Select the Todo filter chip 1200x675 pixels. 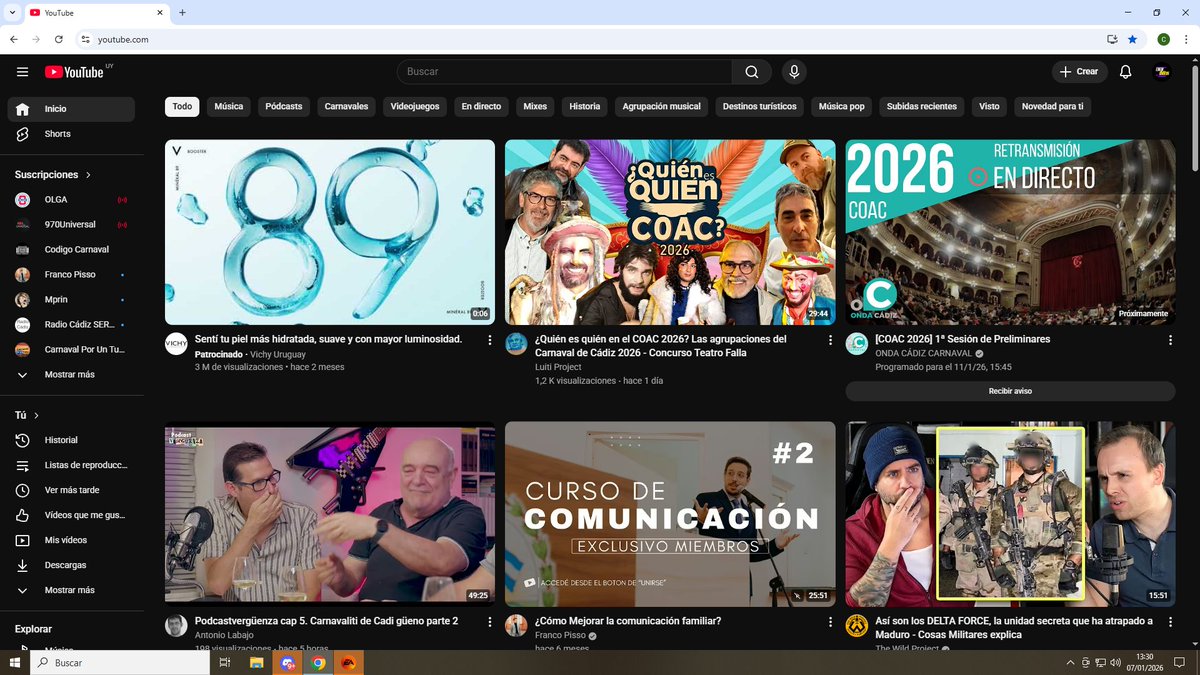tap(182, 106)
